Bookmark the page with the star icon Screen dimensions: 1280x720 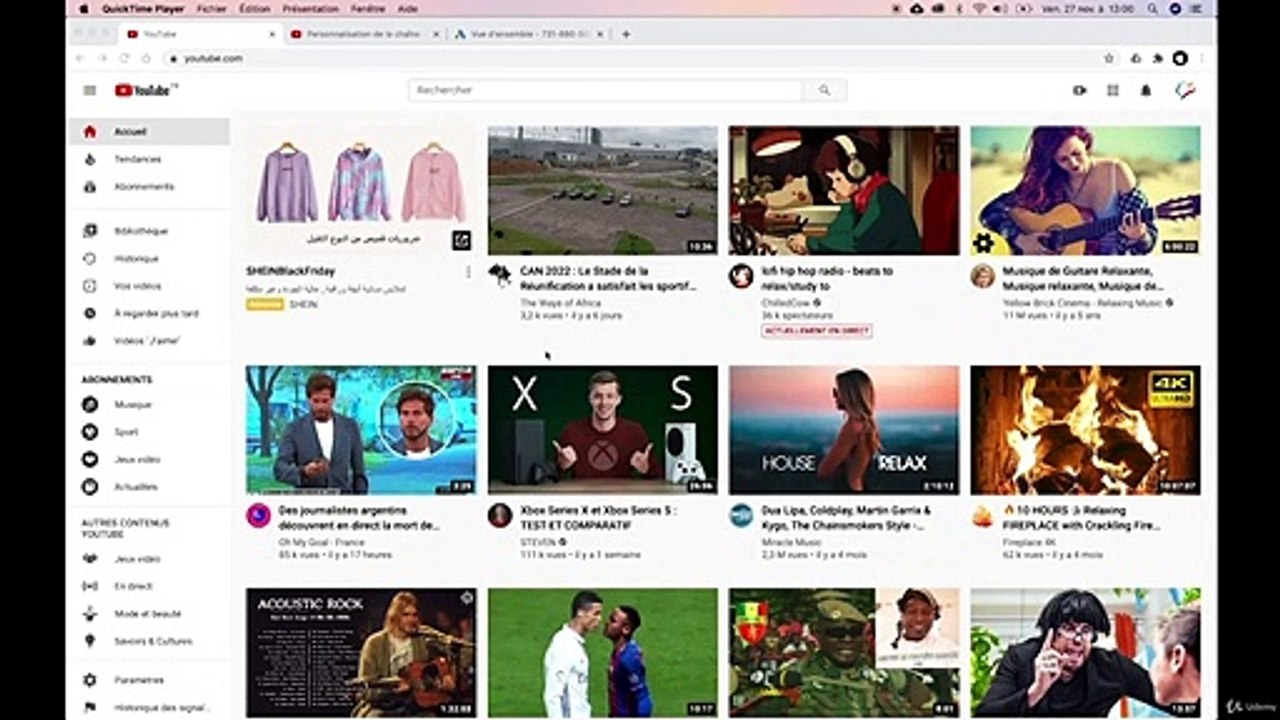click(x=1109, y=58)
